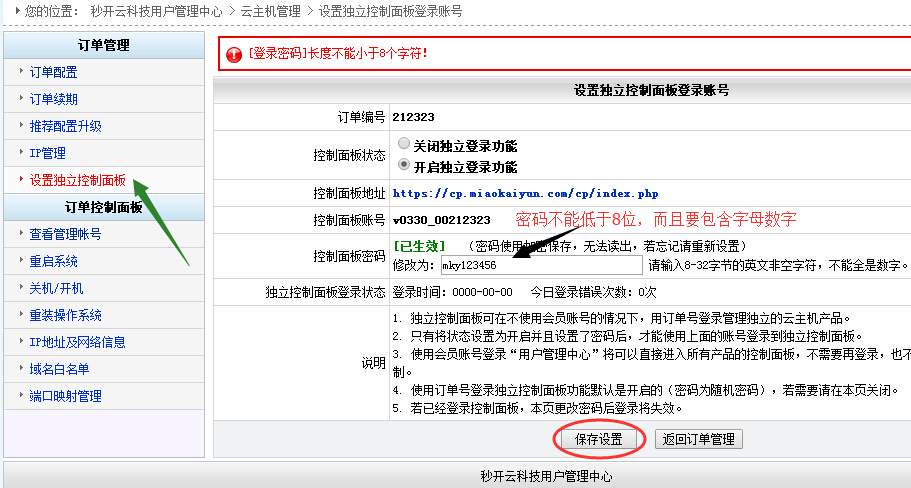Image resolution: width=911 pixels, height=488 pixels.
Task: Open 订单配置 in sidebar
Action: coord(53,72)
